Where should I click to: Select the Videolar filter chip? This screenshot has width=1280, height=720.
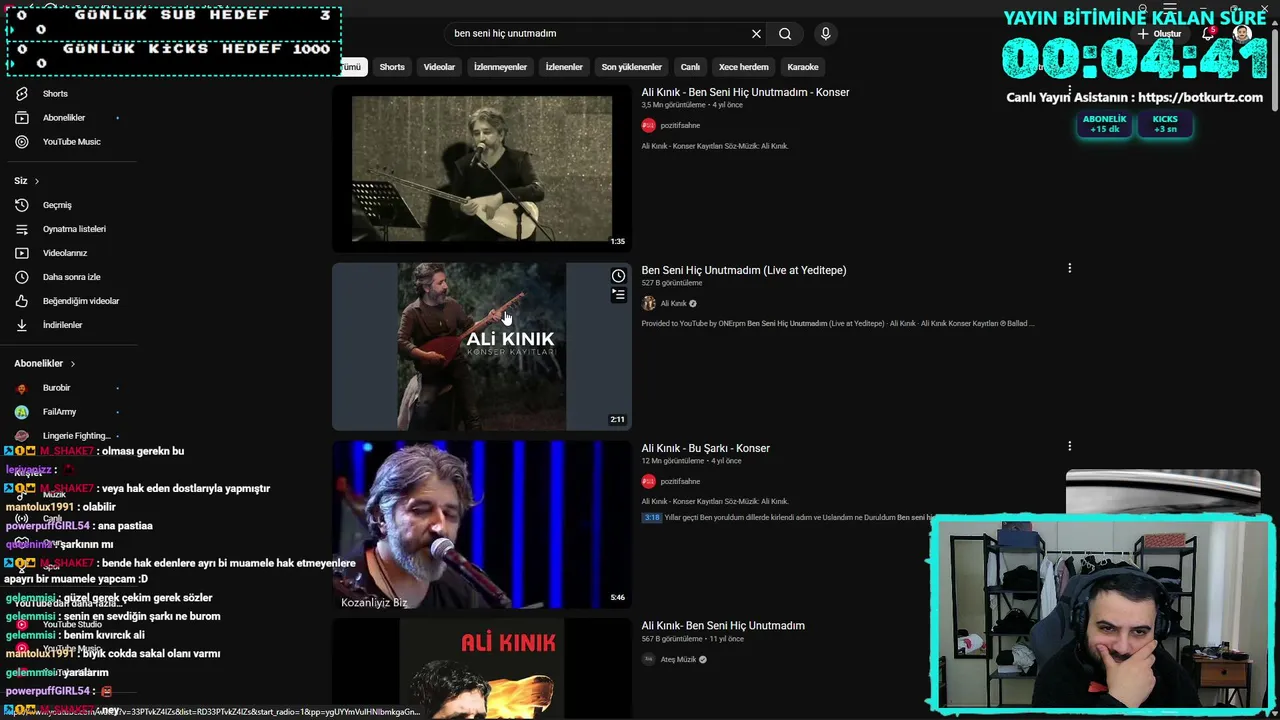[439, 67]
